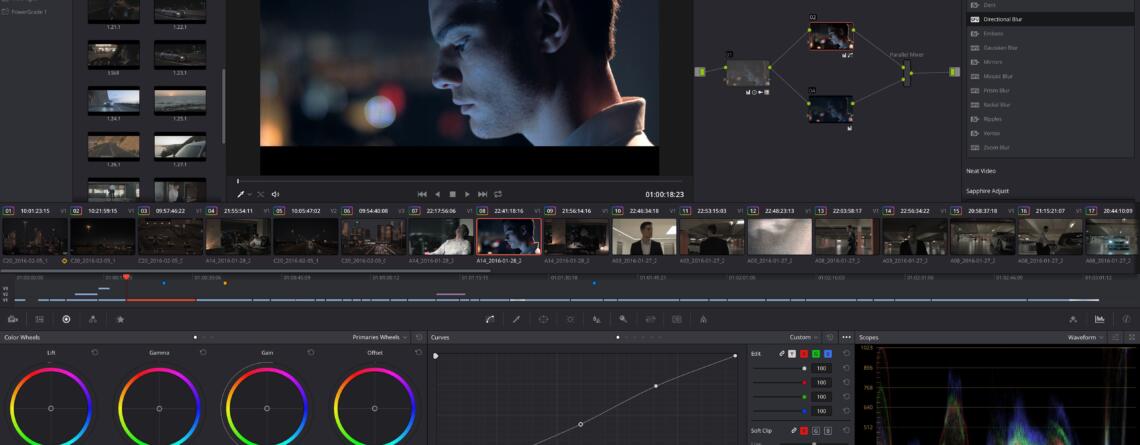Image resolution: width=1140 pixels, height=445 pixels.
Task: Enable the blue curve channel button
Action: point(827,353)
